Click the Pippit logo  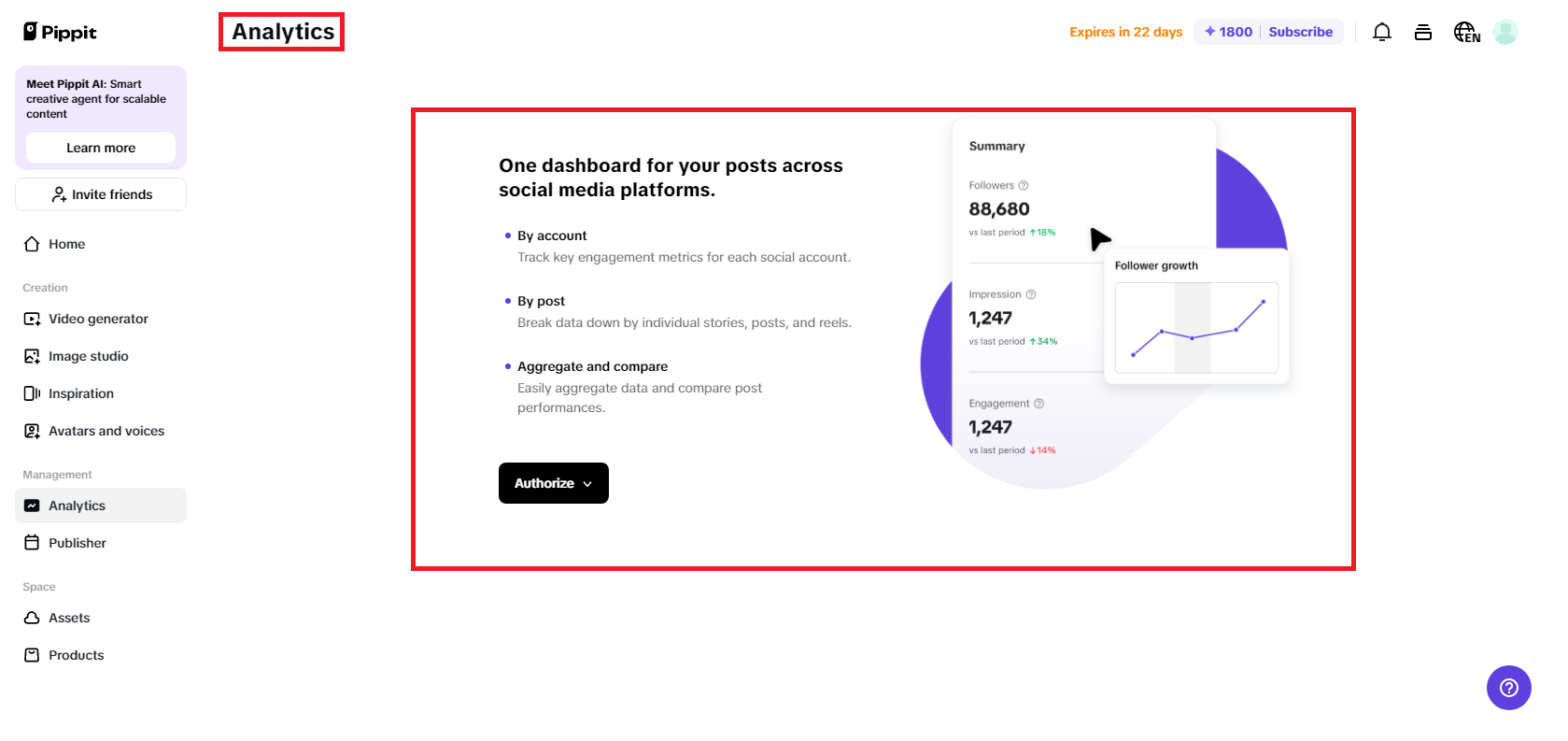59,31
